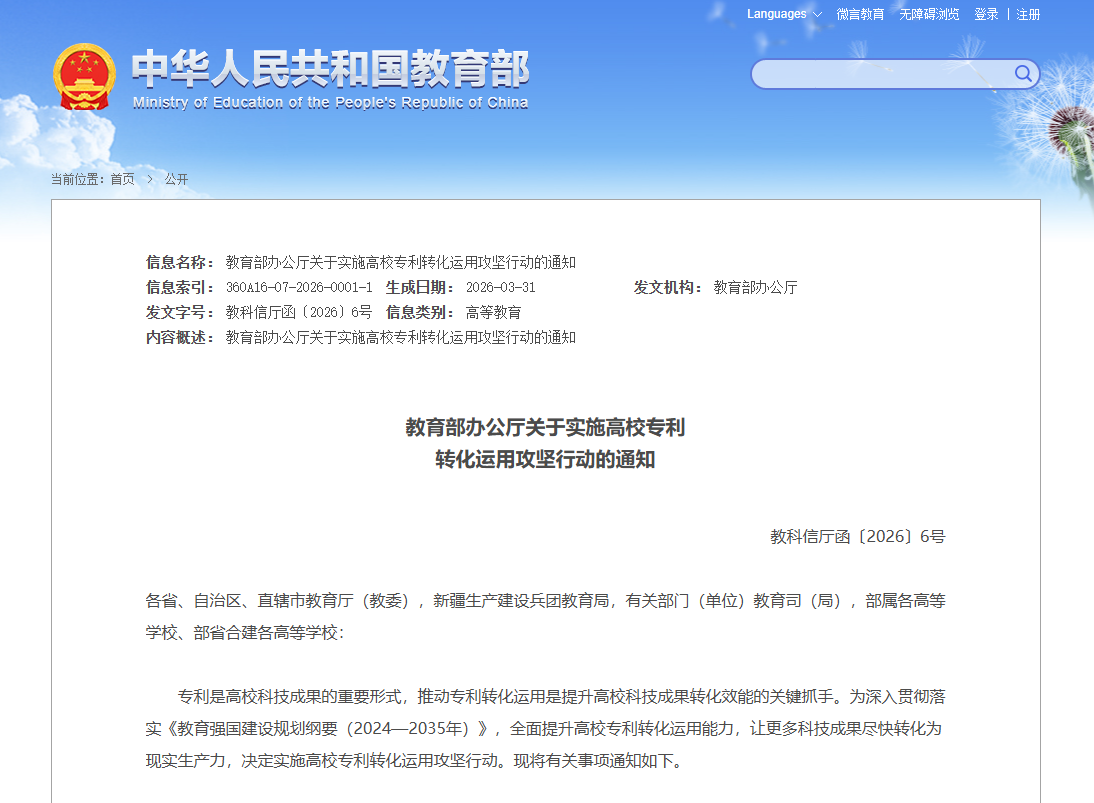Click the search magnifier icon
1094x803 pixels.
pyautogui.click(x=1023, y=73)
